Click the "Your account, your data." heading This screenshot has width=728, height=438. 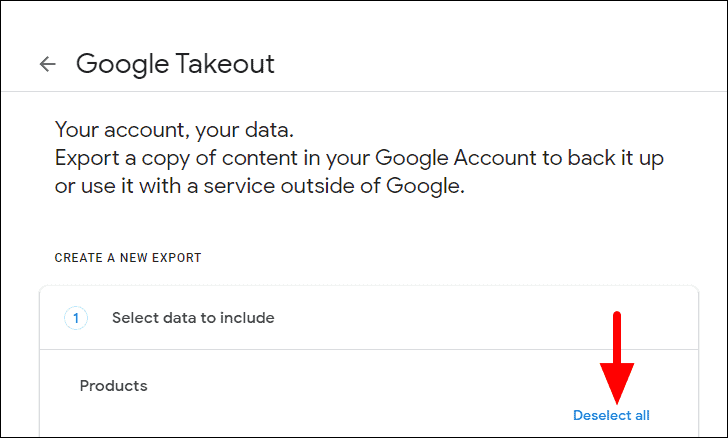175,130
